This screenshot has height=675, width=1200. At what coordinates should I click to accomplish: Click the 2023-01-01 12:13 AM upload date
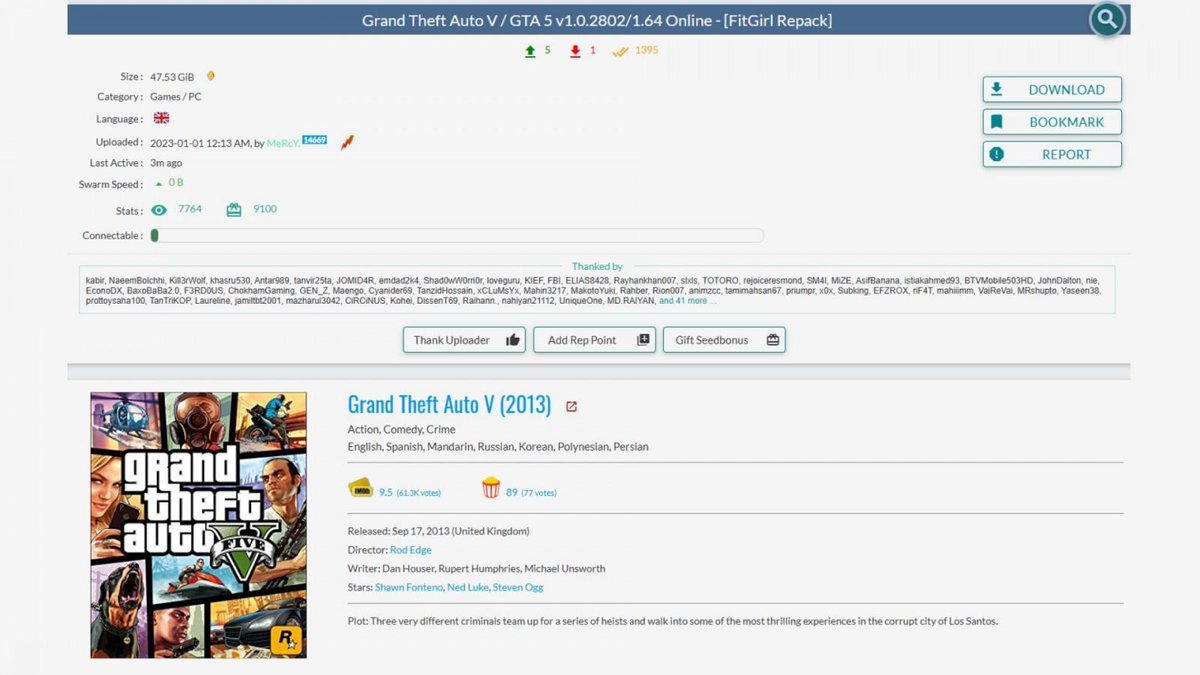click(x=200, y=143)
